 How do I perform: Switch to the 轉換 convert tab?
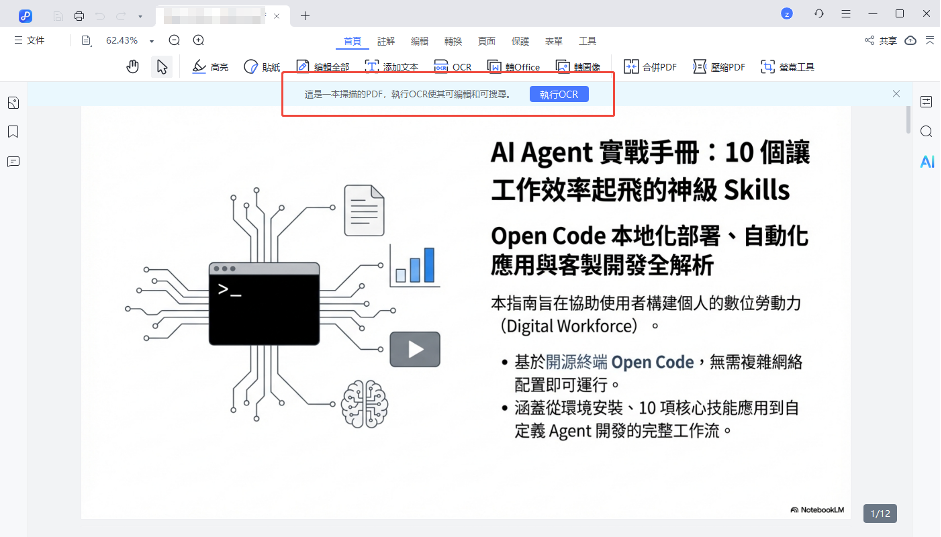click(453, 41)
